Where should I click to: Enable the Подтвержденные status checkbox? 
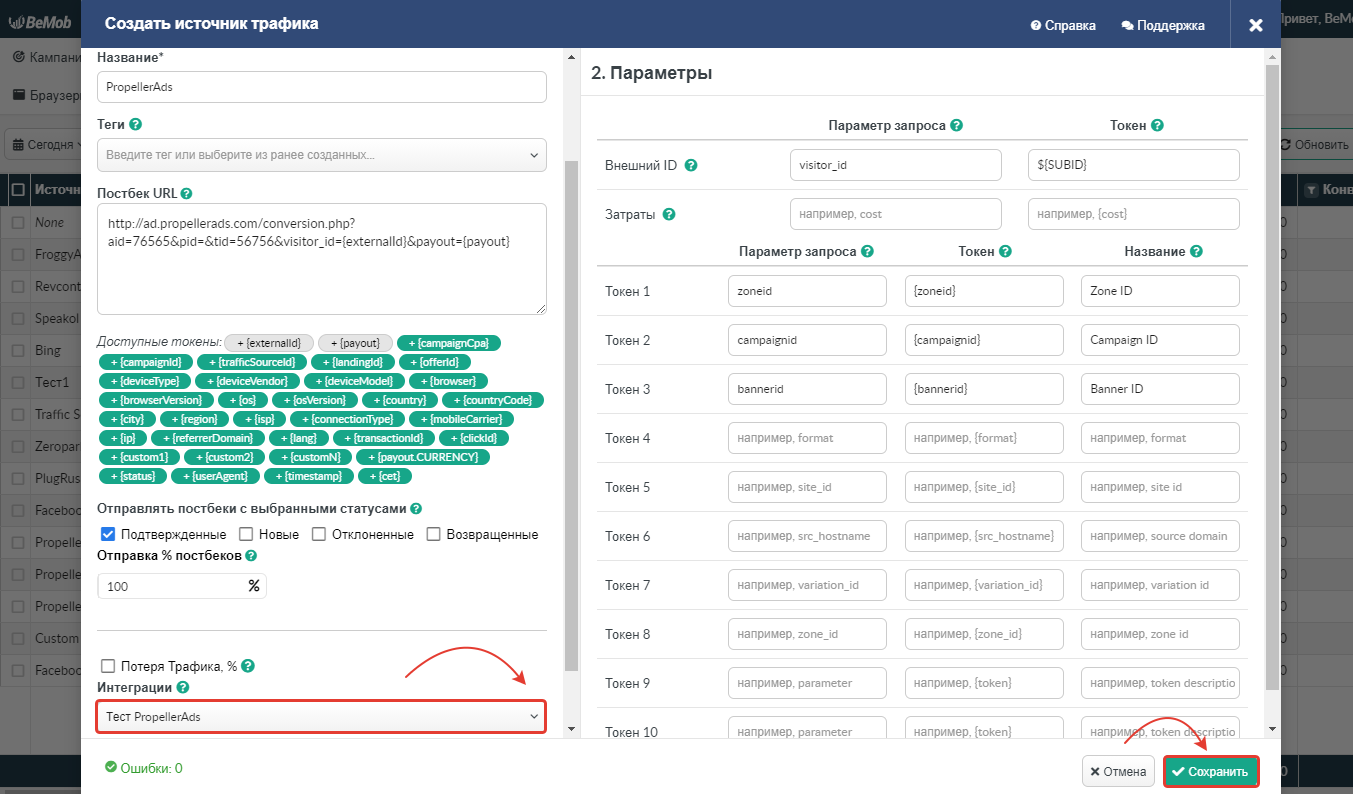click(109, 534)
